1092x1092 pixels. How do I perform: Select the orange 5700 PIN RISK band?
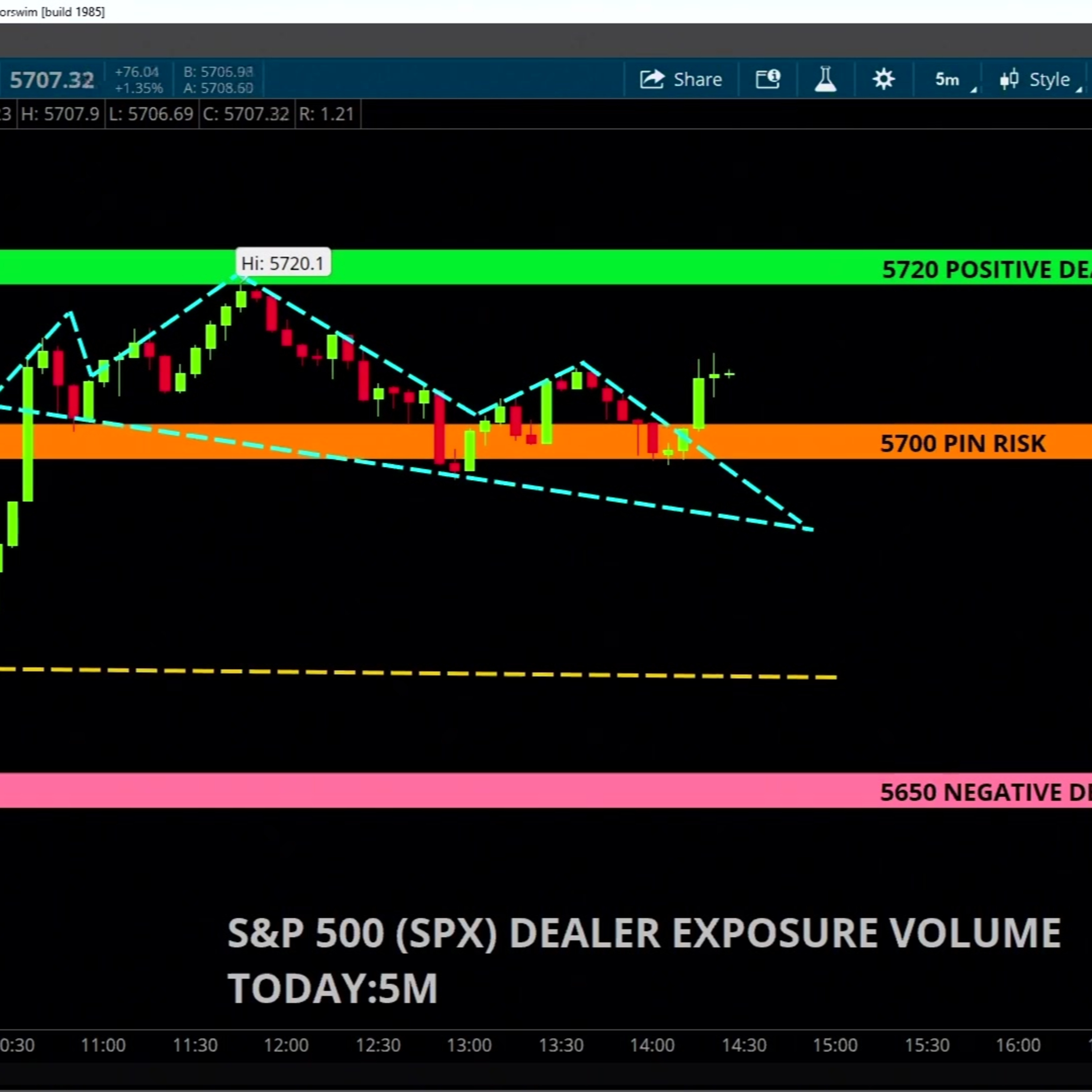tap(546, 442)
